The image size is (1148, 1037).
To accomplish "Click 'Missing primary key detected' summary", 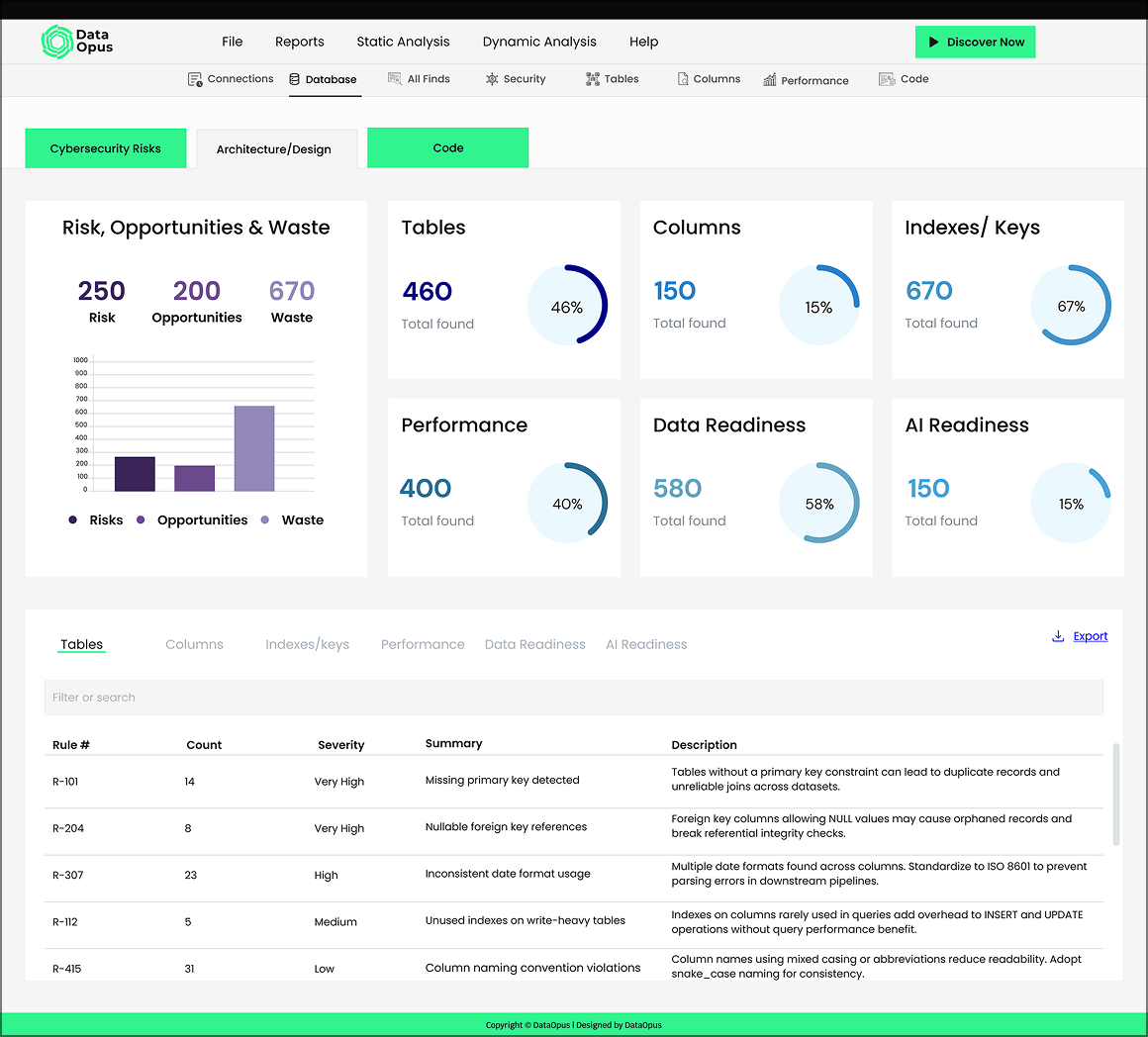I will pos(503,780).
